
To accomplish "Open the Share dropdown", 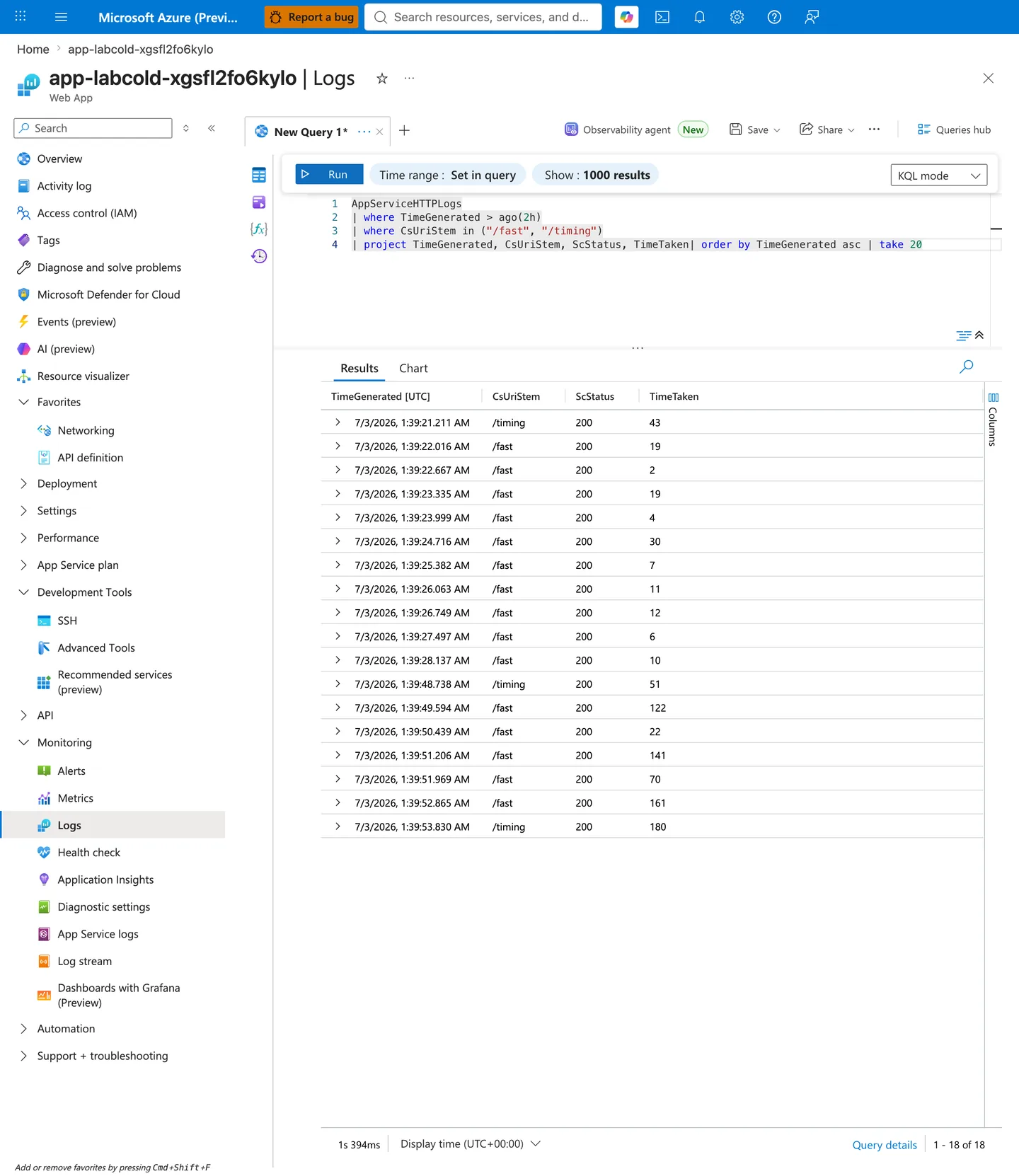I will tap(827, 129).
